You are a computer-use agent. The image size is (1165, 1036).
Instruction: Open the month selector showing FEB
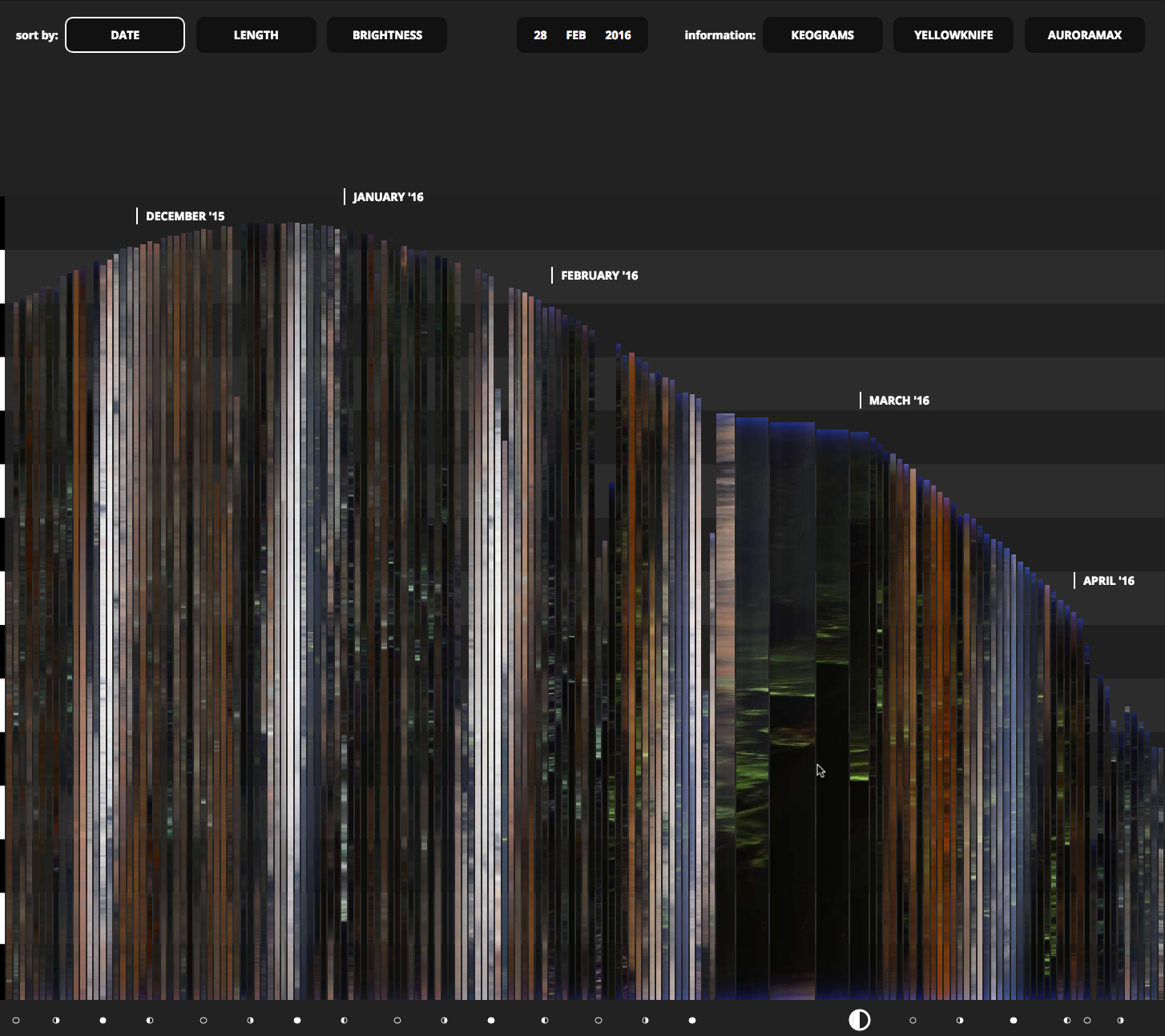[x=575, y=35]
